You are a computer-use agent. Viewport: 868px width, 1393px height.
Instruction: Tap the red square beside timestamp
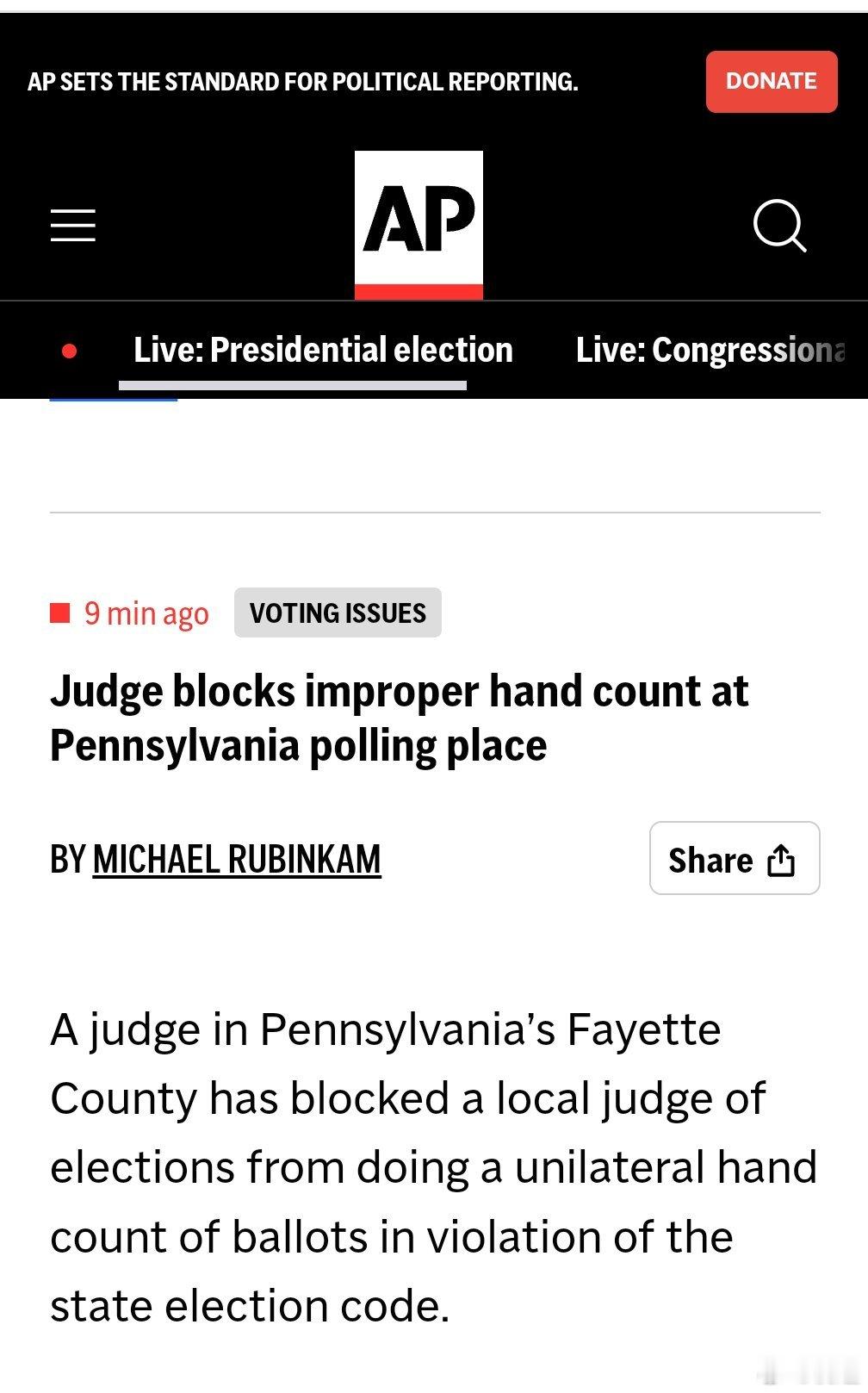(59, 613)
